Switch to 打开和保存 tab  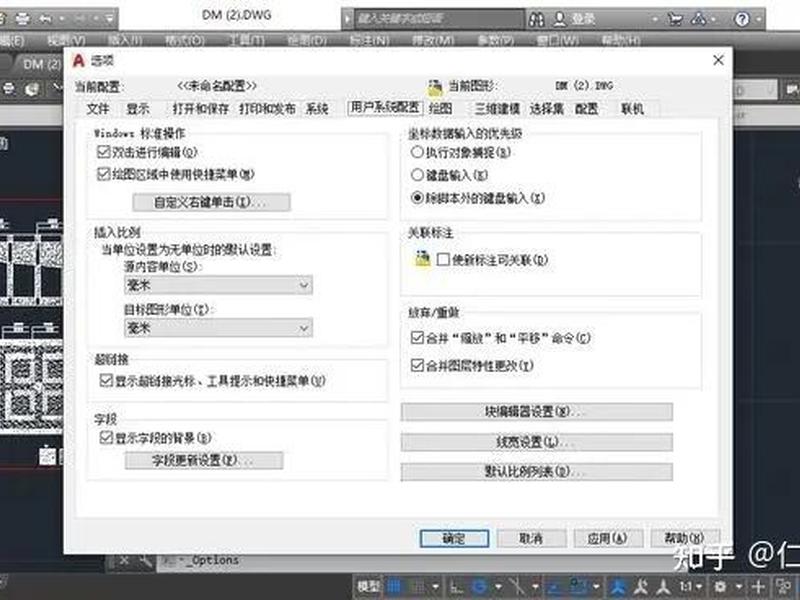click(x=201, y=108)
